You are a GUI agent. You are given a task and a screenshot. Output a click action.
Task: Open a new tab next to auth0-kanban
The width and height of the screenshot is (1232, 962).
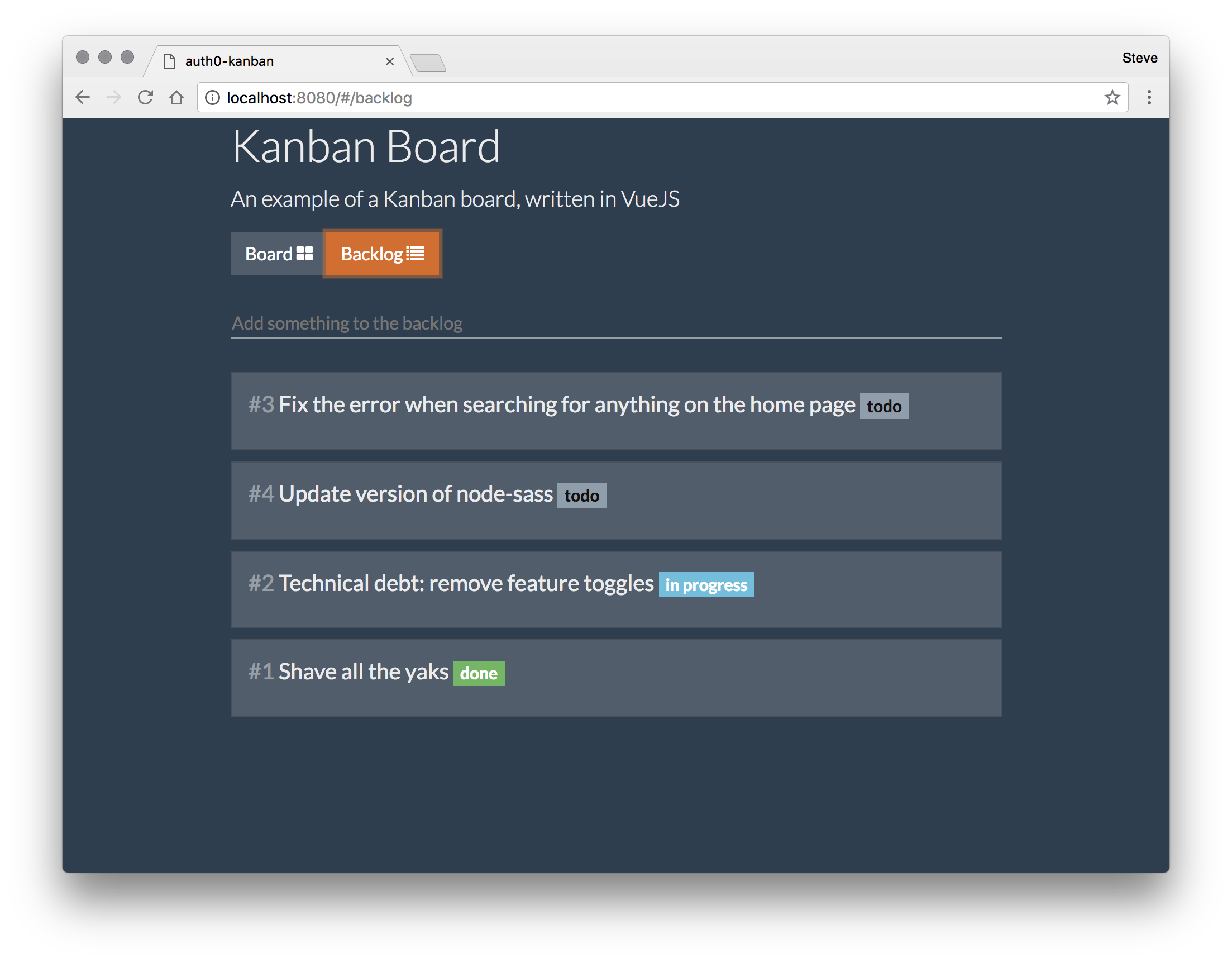pyautogui.click(x=428, y=63)
